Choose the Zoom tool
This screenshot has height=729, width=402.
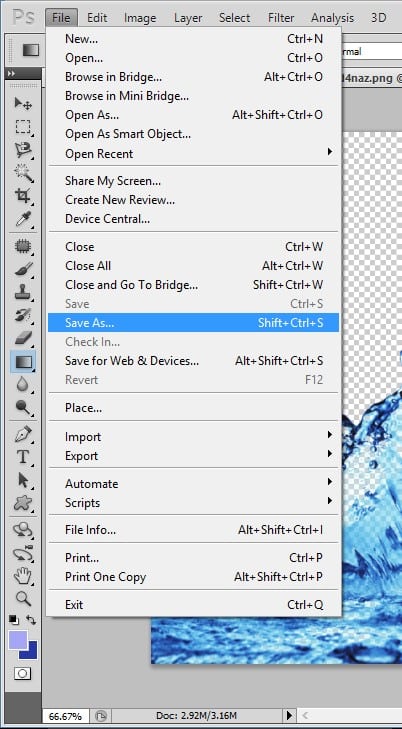(22, 598)
